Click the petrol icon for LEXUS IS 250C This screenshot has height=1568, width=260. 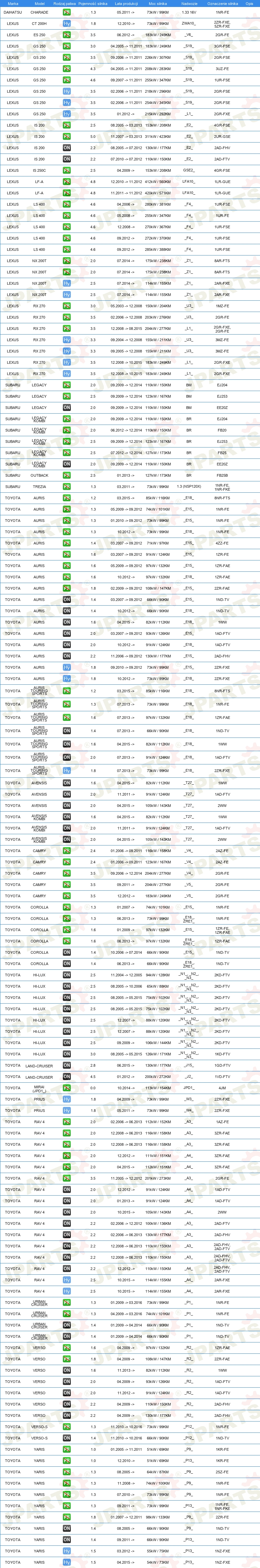pos(66,170)
